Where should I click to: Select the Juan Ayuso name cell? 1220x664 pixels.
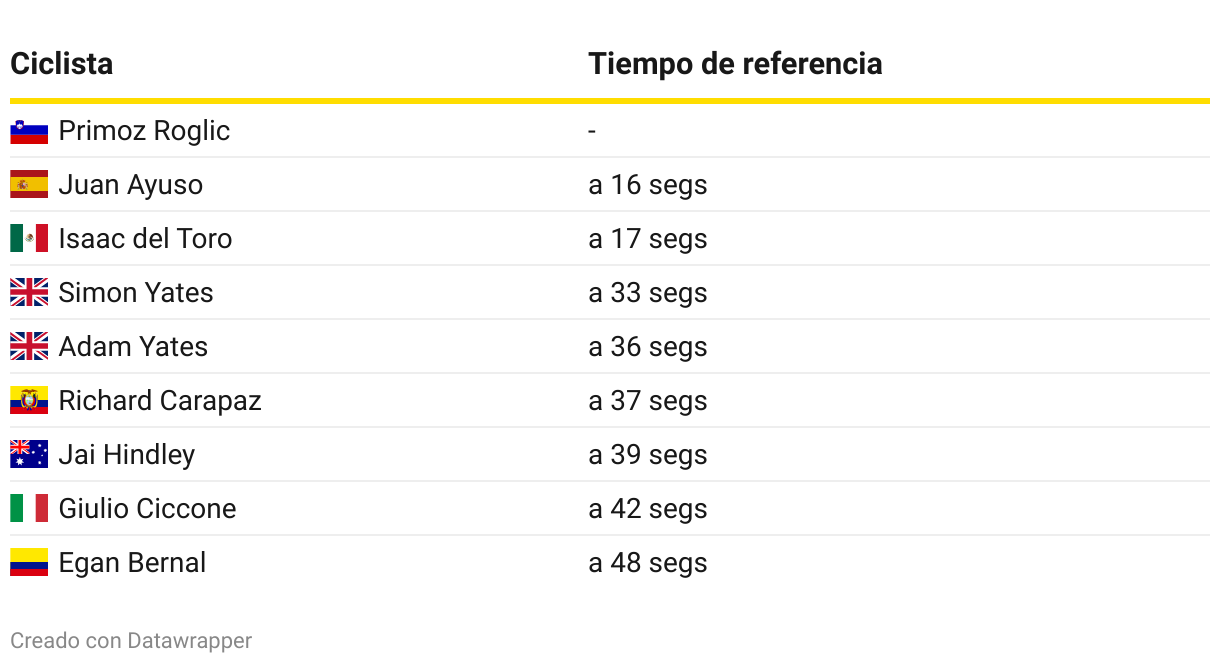130,185
